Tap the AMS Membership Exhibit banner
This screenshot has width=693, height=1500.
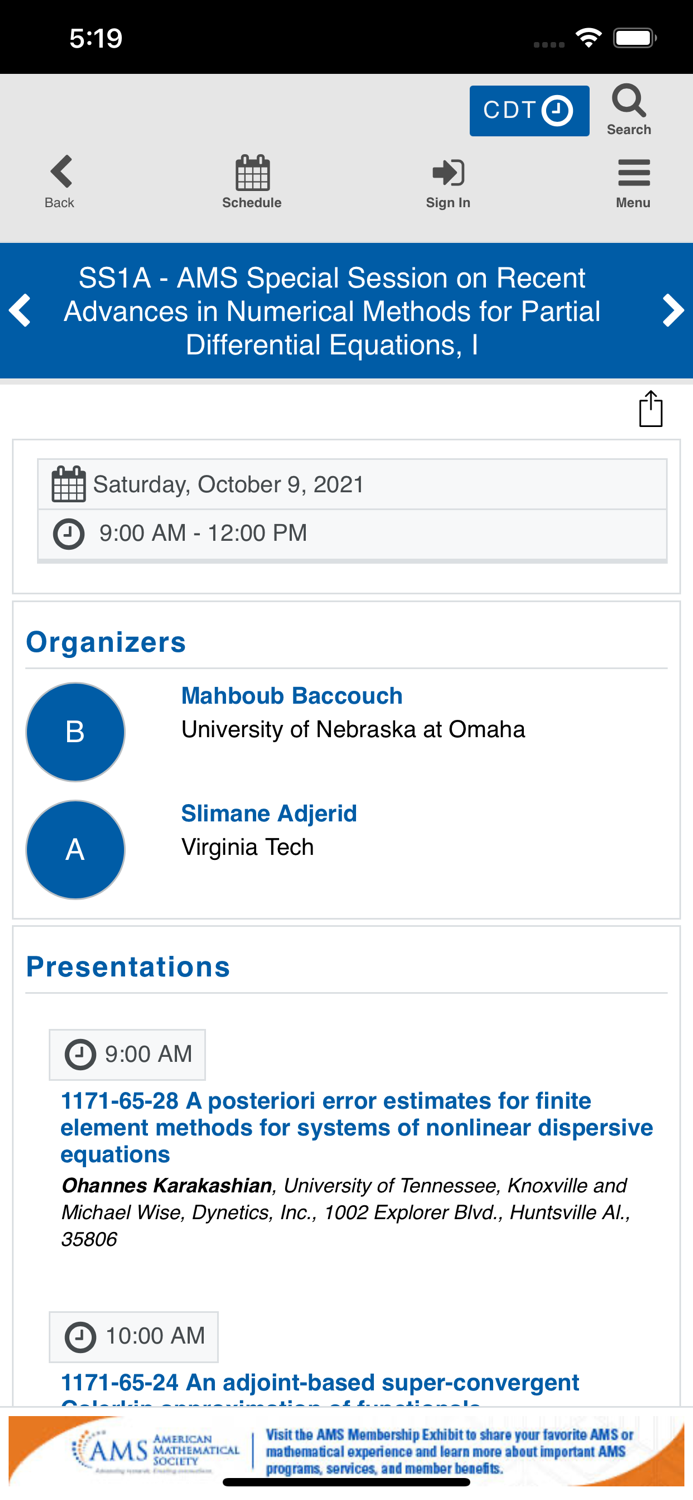(346, 1451)
